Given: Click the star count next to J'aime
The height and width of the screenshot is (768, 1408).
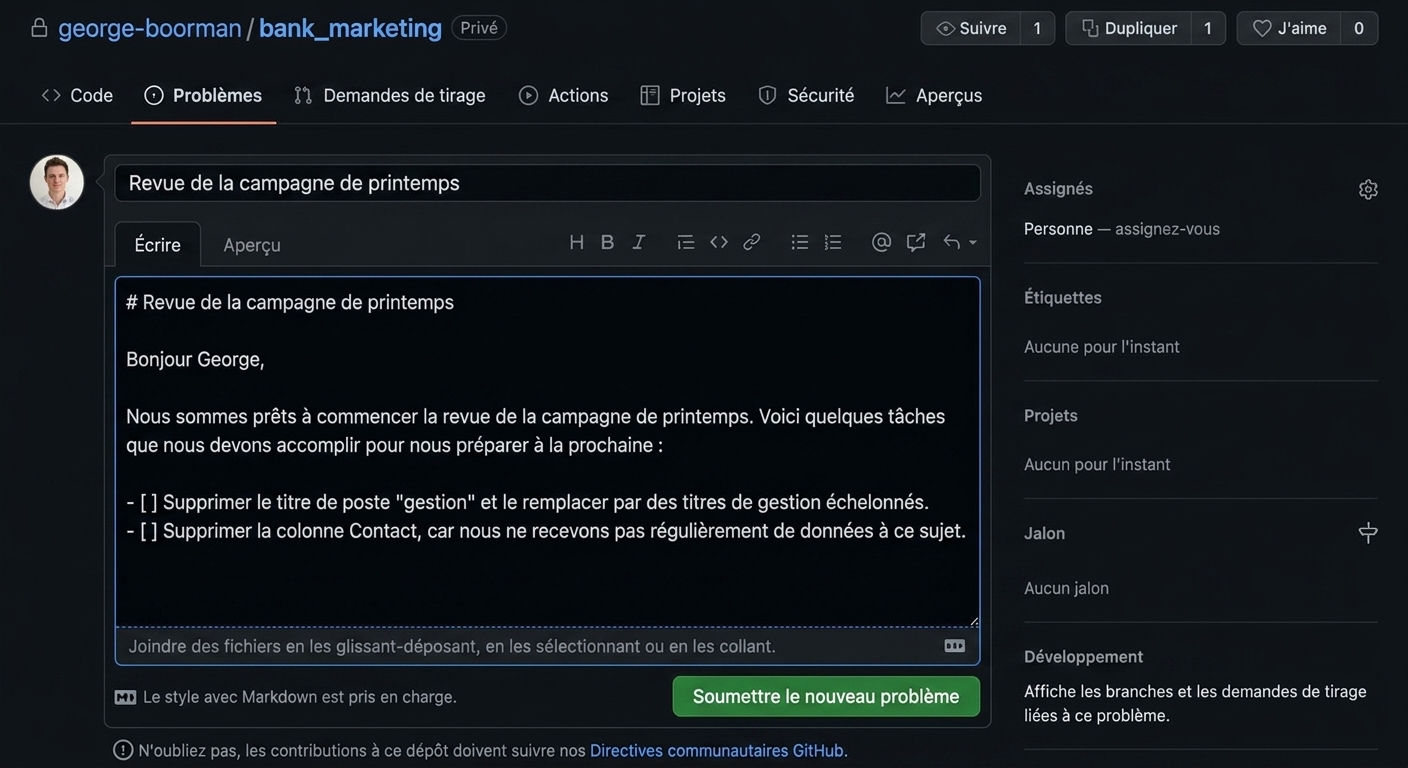Looking at the screenshot, I should point(1359,28).
